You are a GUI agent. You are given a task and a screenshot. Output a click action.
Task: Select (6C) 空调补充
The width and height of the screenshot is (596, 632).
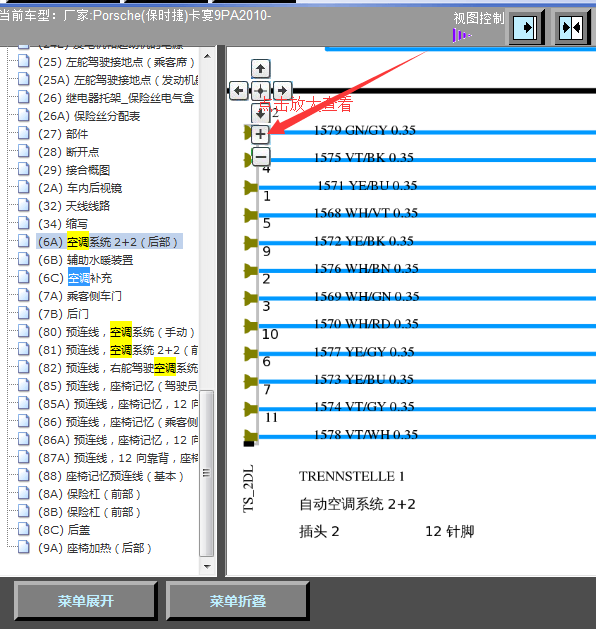point(75,278)
